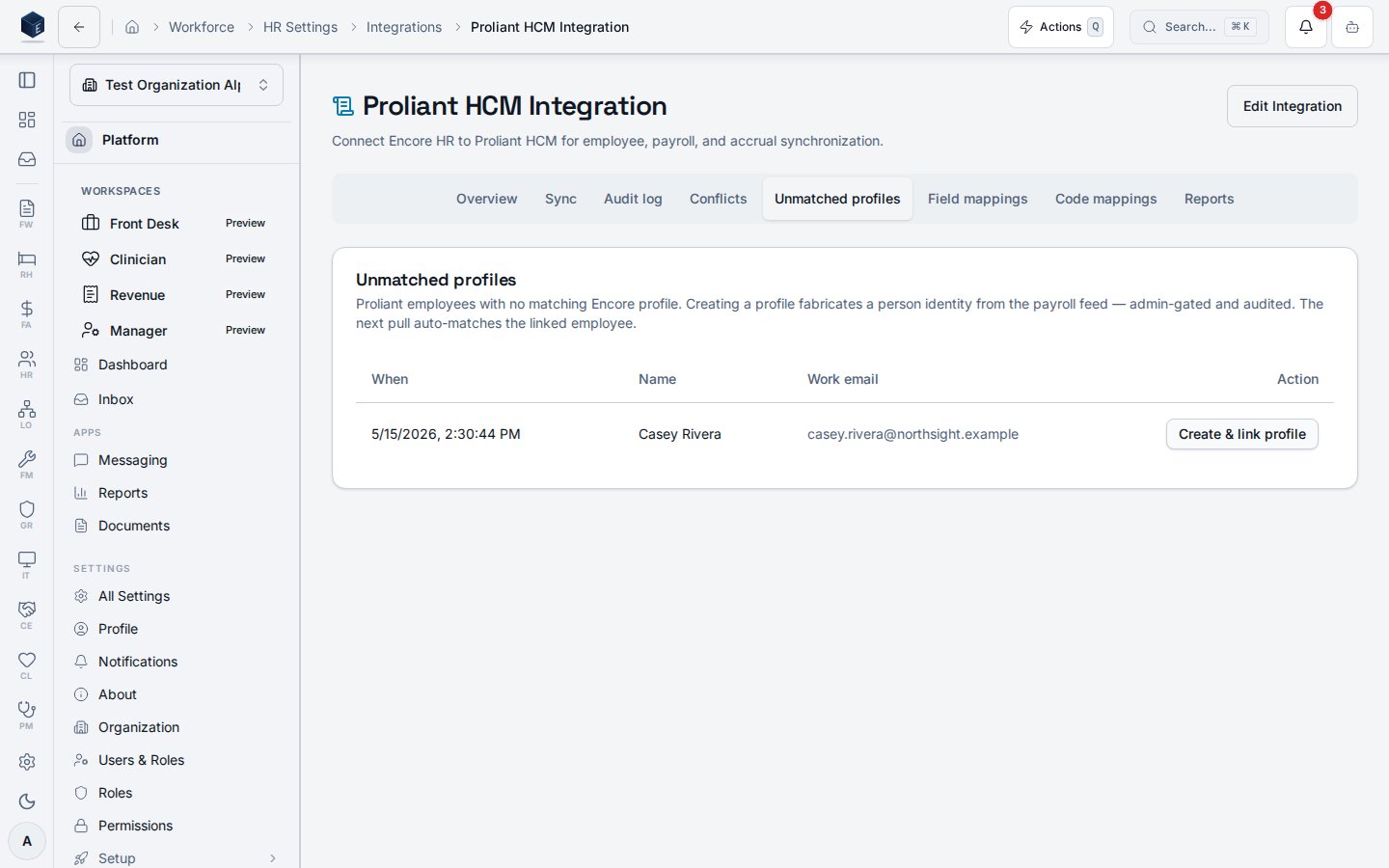Go to Integrations breadcrumb
The height and width of the screenshot is (868, 1389).
point(404,27)
